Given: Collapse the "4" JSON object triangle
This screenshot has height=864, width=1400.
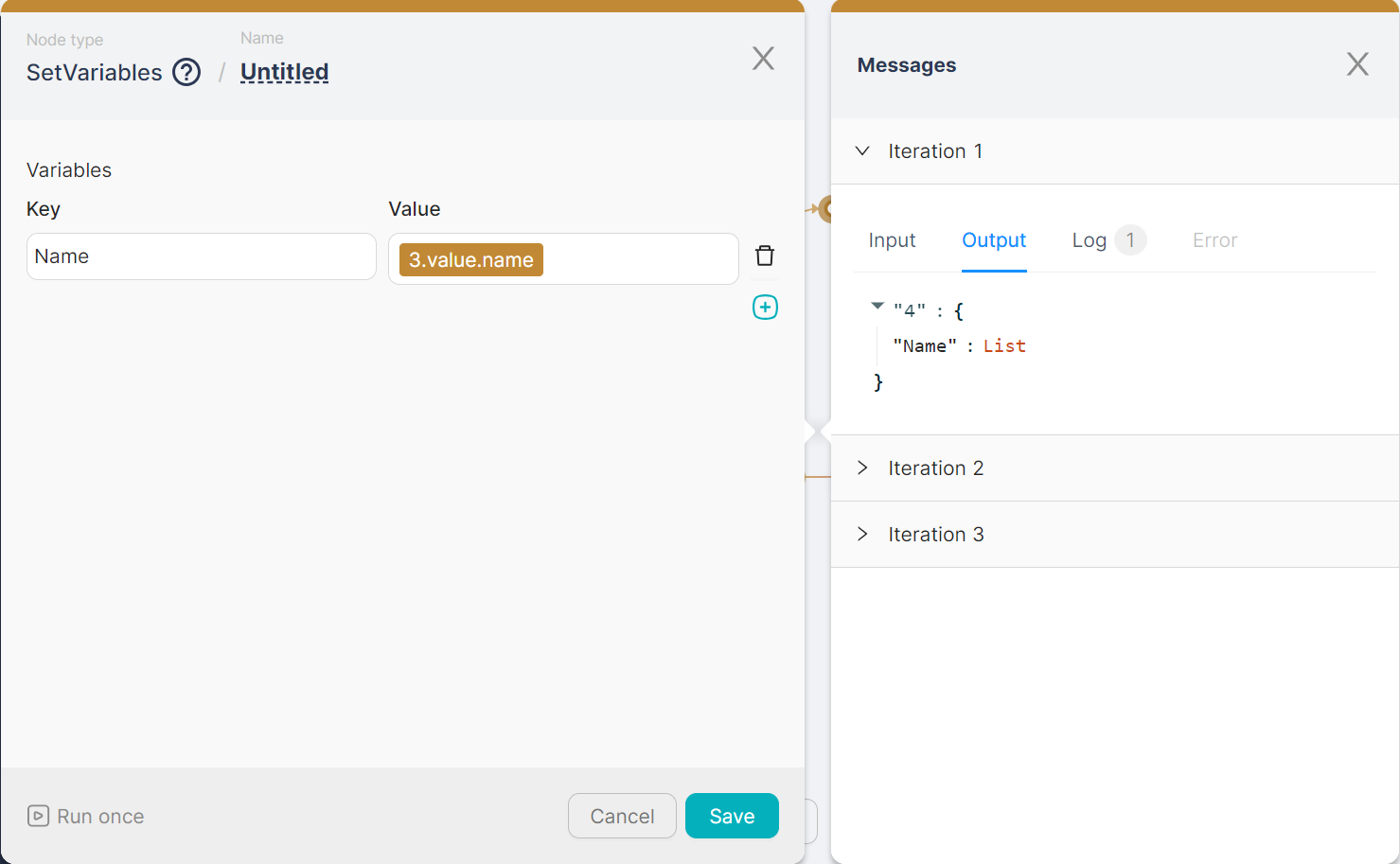Looking at the screenshot, I should pos(877,306).
